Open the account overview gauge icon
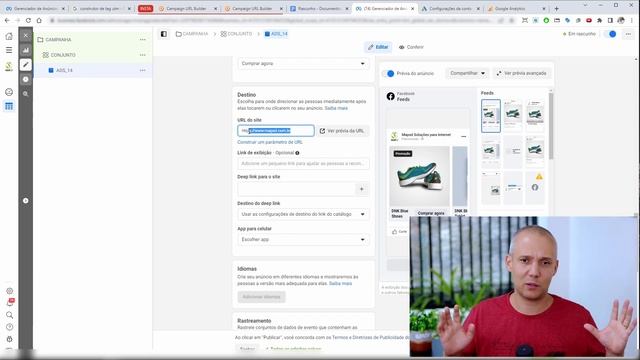The width and height of the screenshot is (640, 360). coord(9,92)
